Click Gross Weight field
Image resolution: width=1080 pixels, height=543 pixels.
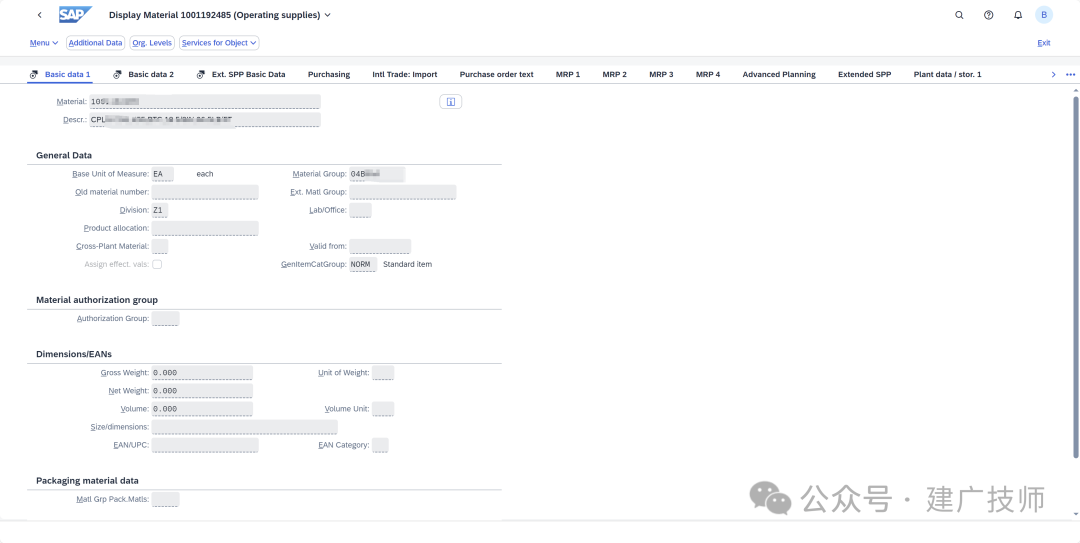(202, 373)
